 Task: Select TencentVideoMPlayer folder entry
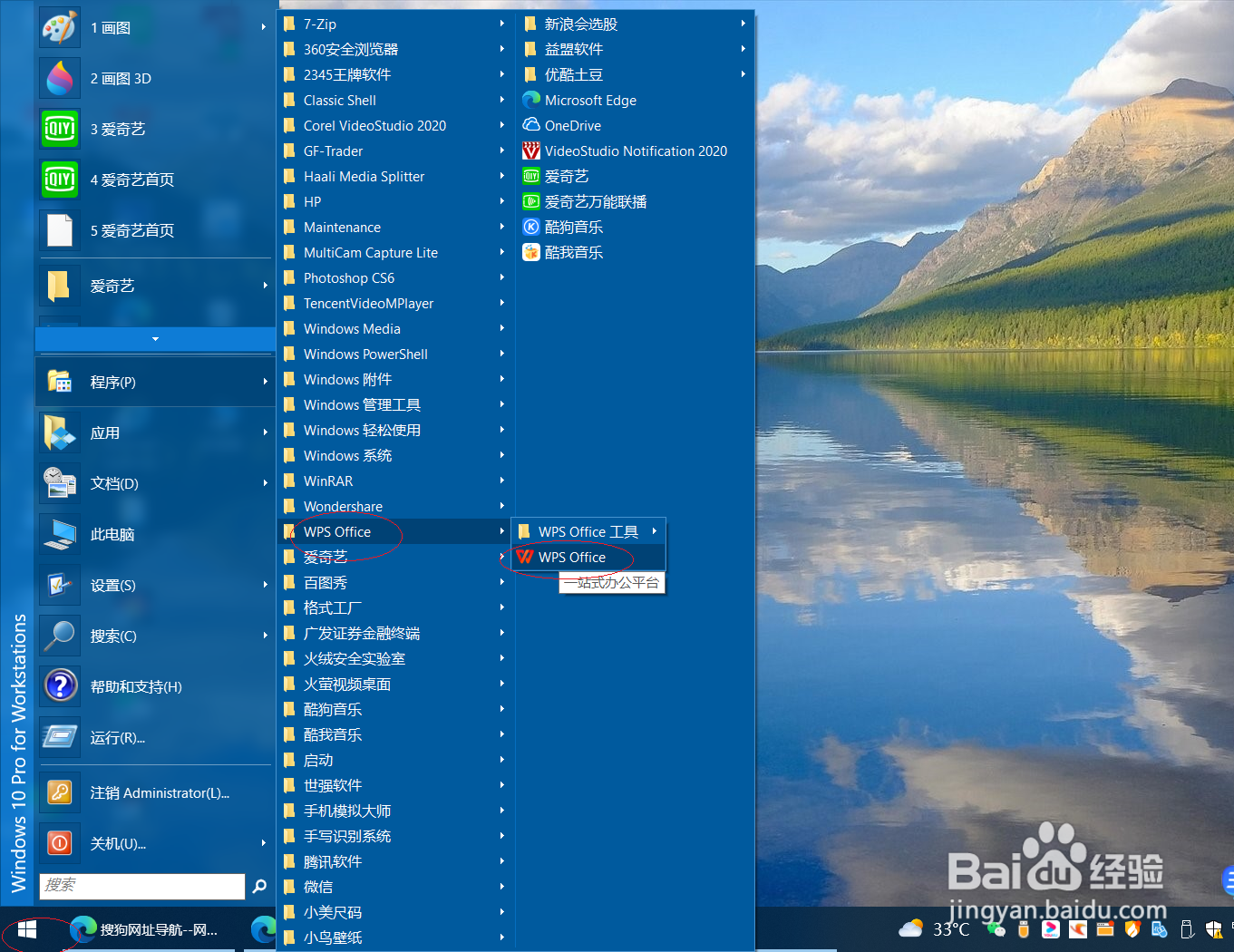396,303
